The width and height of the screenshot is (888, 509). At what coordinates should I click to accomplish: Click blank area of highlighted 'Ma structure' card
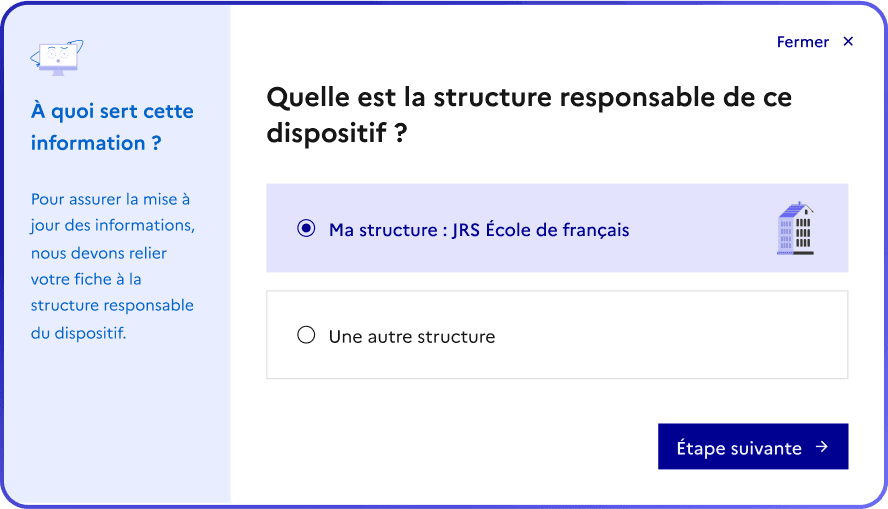click(700, 229)
